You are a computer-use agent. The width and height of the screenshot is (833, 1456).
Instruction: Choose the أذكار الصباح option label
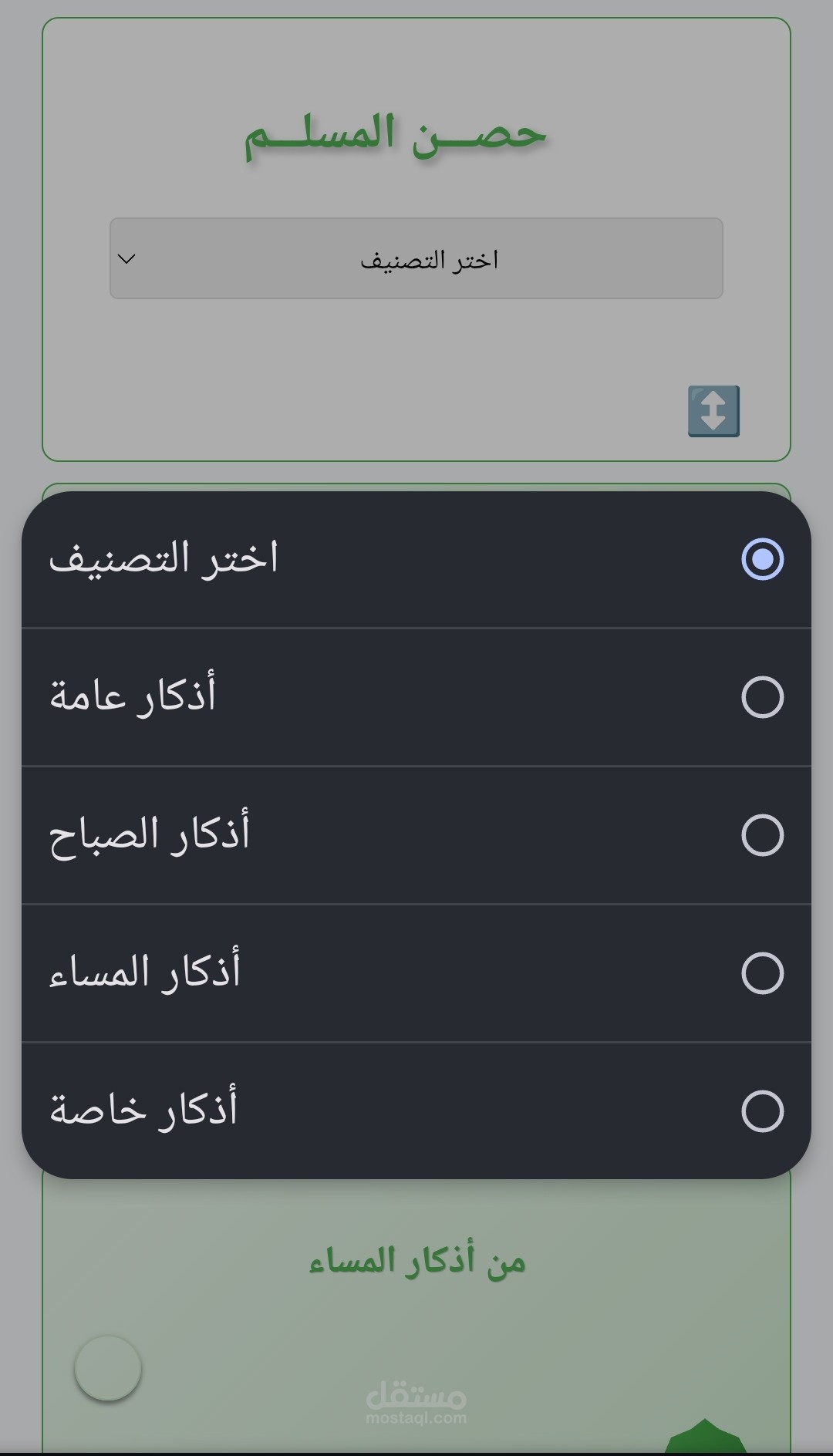(x=150, y=834)
